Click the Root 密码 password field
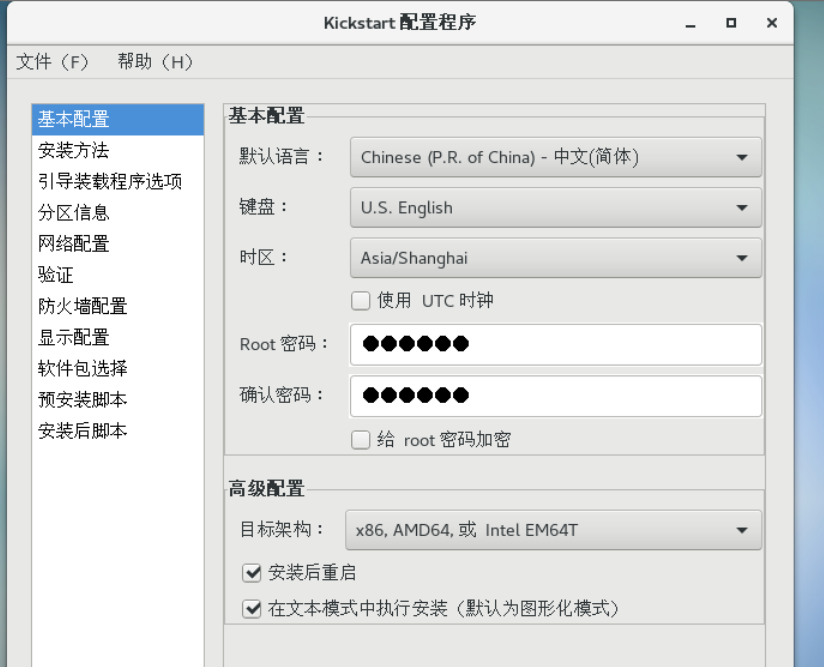Viewport: 824px width, 667px height. (x=555, y=344)
